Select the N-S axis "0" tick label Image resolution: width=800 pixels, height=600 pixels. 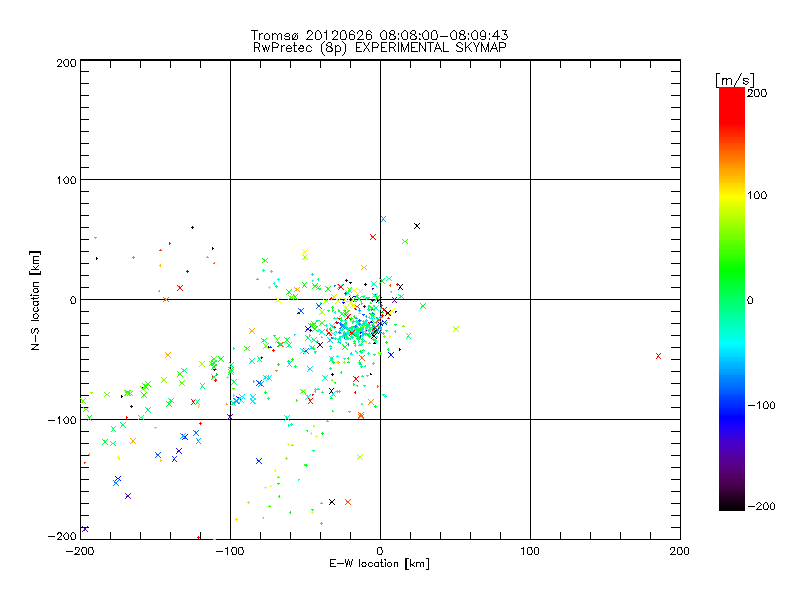(73, 300)
